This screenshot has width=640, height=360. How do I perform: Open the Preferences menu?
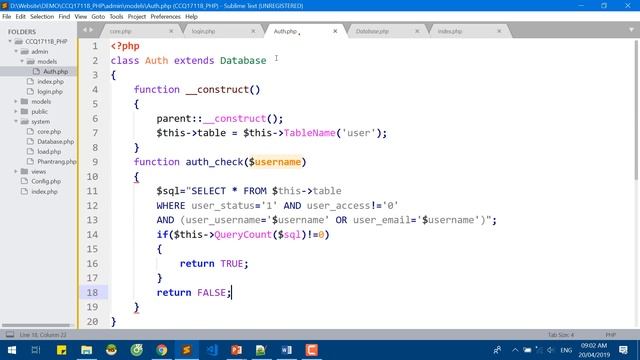pyautogui.click(x=165, y=17)
